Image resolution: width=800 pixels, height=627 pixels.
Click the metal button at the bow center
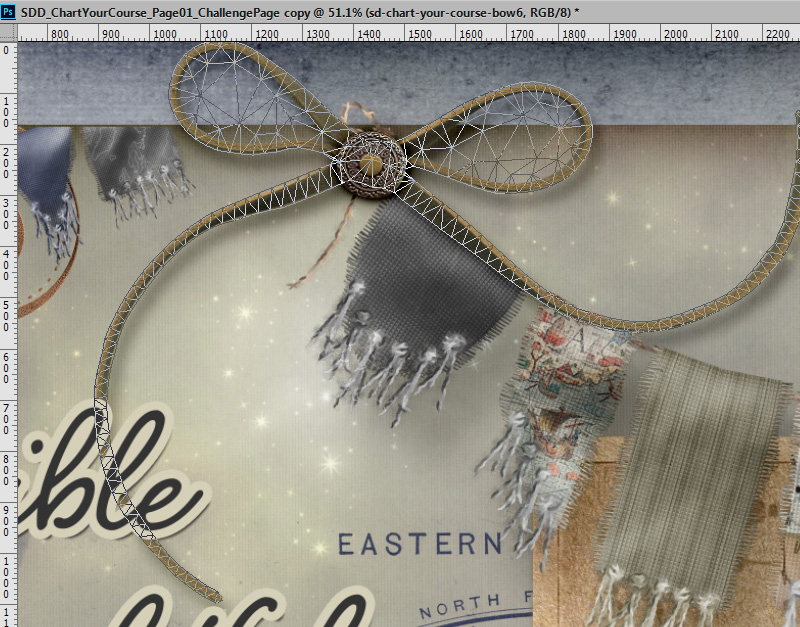[372, 164]
